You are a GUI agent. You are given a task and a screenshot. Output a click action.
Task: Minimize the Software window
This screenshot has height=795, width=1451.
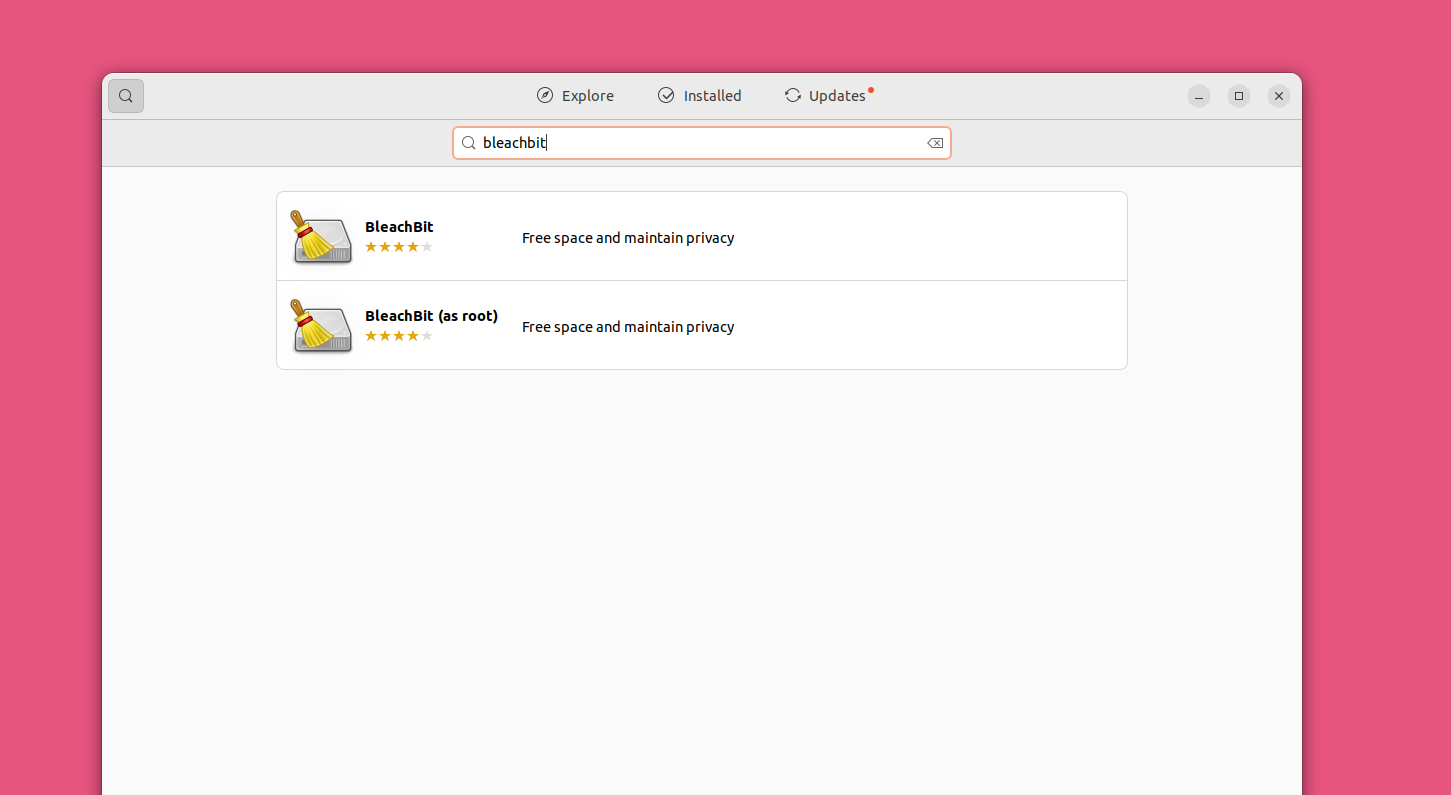pyautogui.click(x=1199, y=96)
